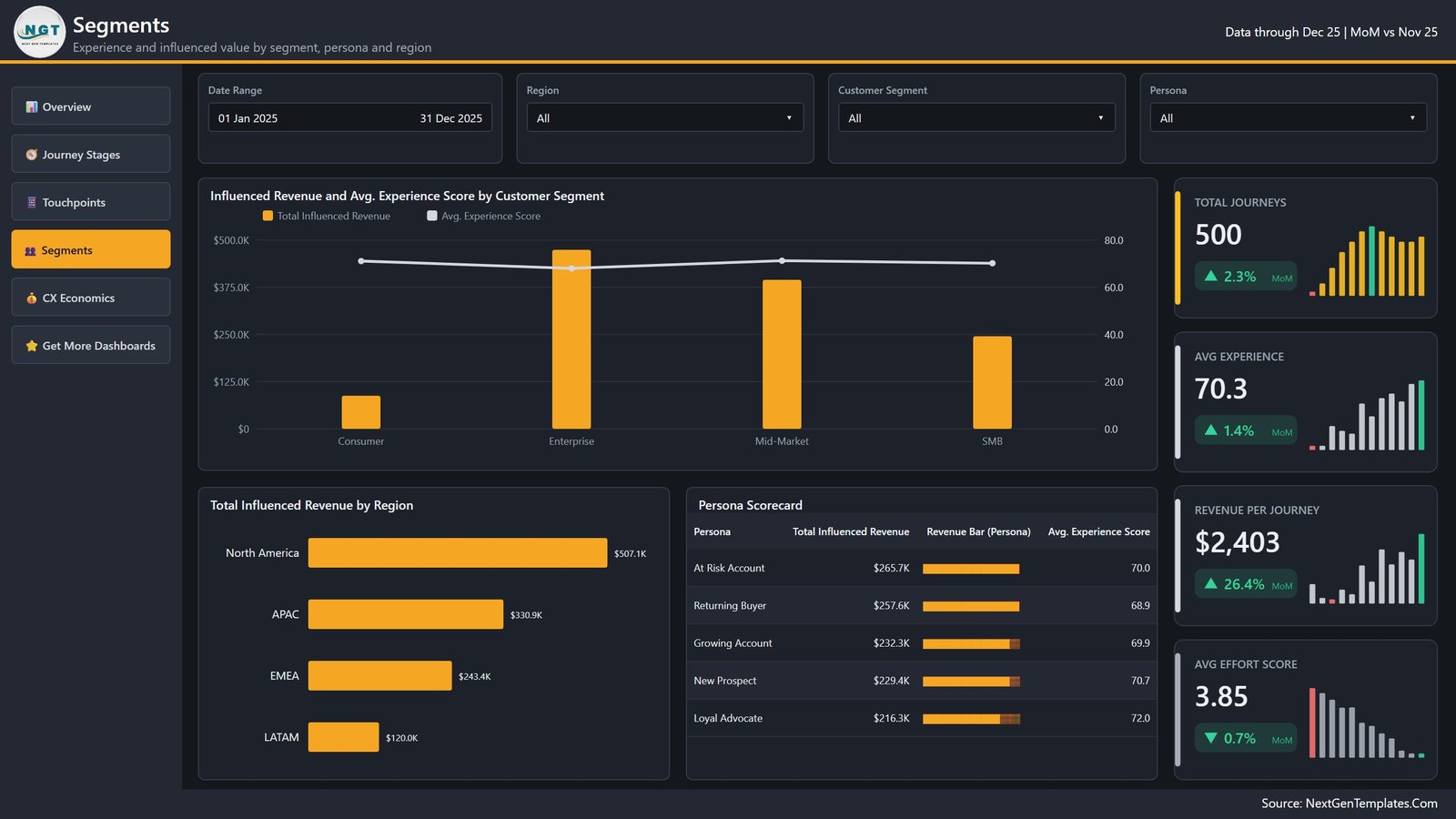Click the up triangle in Total Journeys card
1456x819 pixels.
pos(1211,276)
